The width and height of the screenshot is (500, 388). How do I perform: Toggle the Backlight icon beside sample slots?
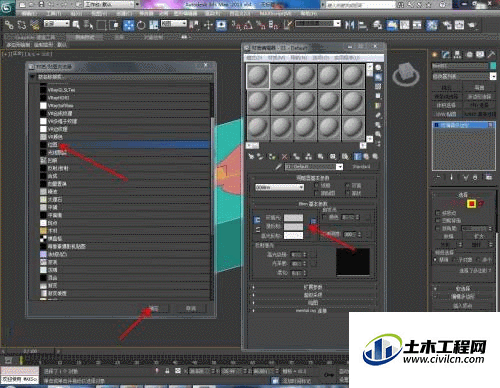[x=378, y=77]
